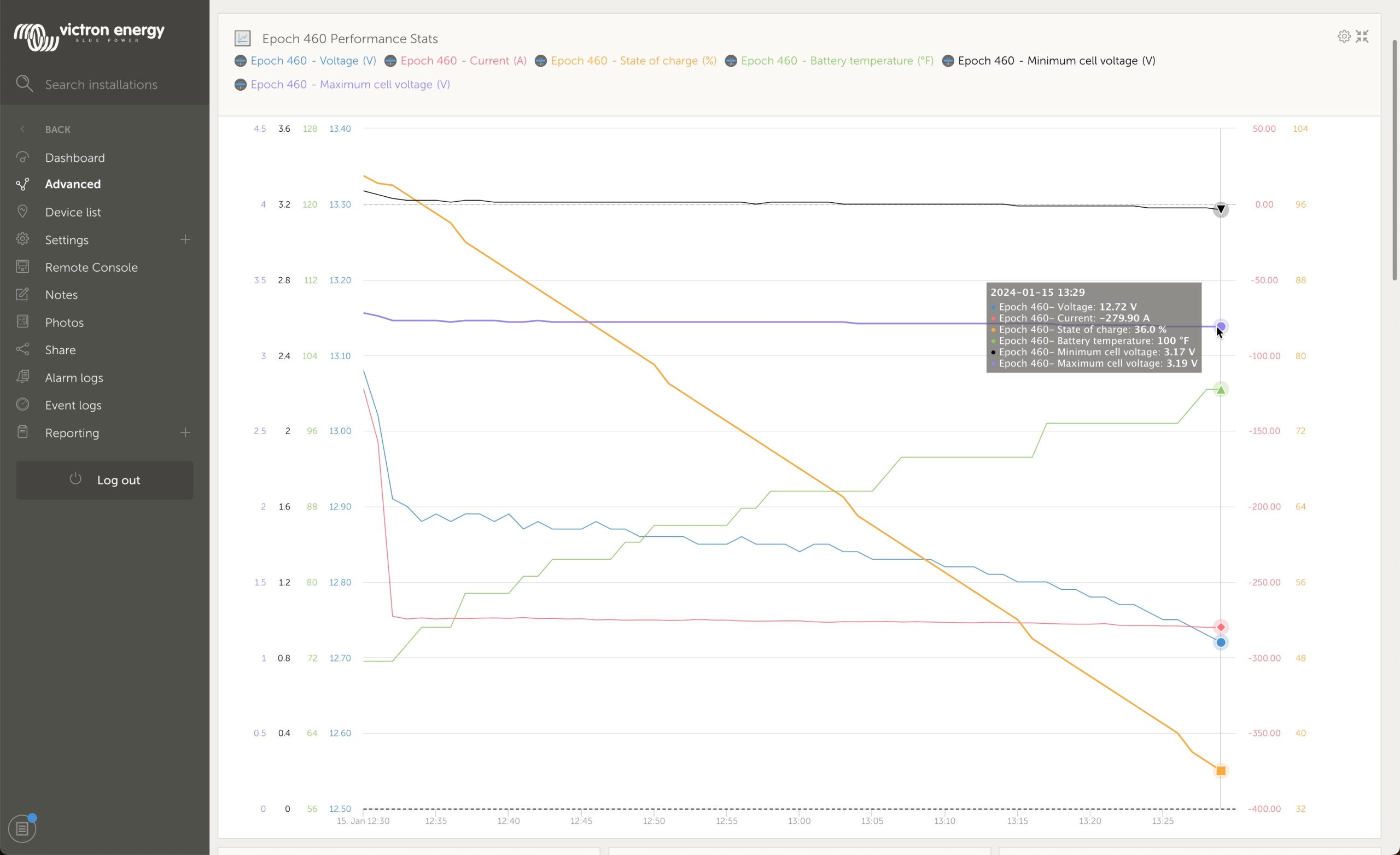Open the Dashboard menu item
The width and height of the screenshot is (1400, 855).
pyautogui.click(x=74, y=157)
